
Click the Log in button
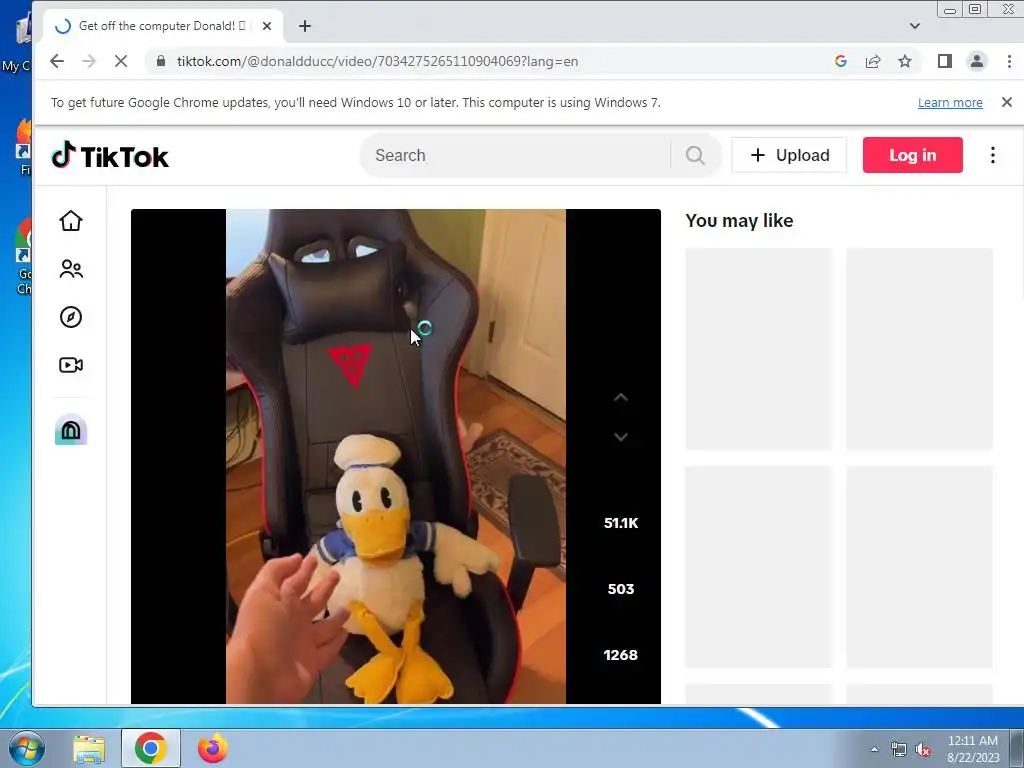pyautogui.click(x=912, y=155)
